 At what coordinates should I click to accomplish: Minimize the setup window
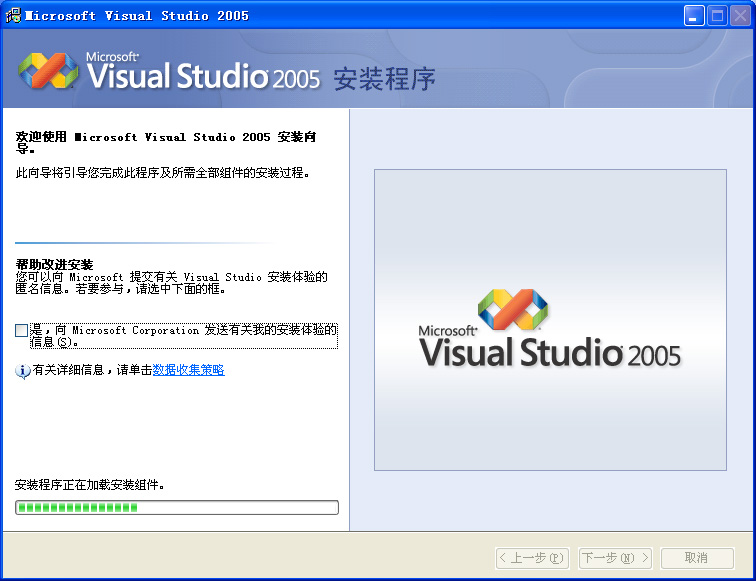694,16
